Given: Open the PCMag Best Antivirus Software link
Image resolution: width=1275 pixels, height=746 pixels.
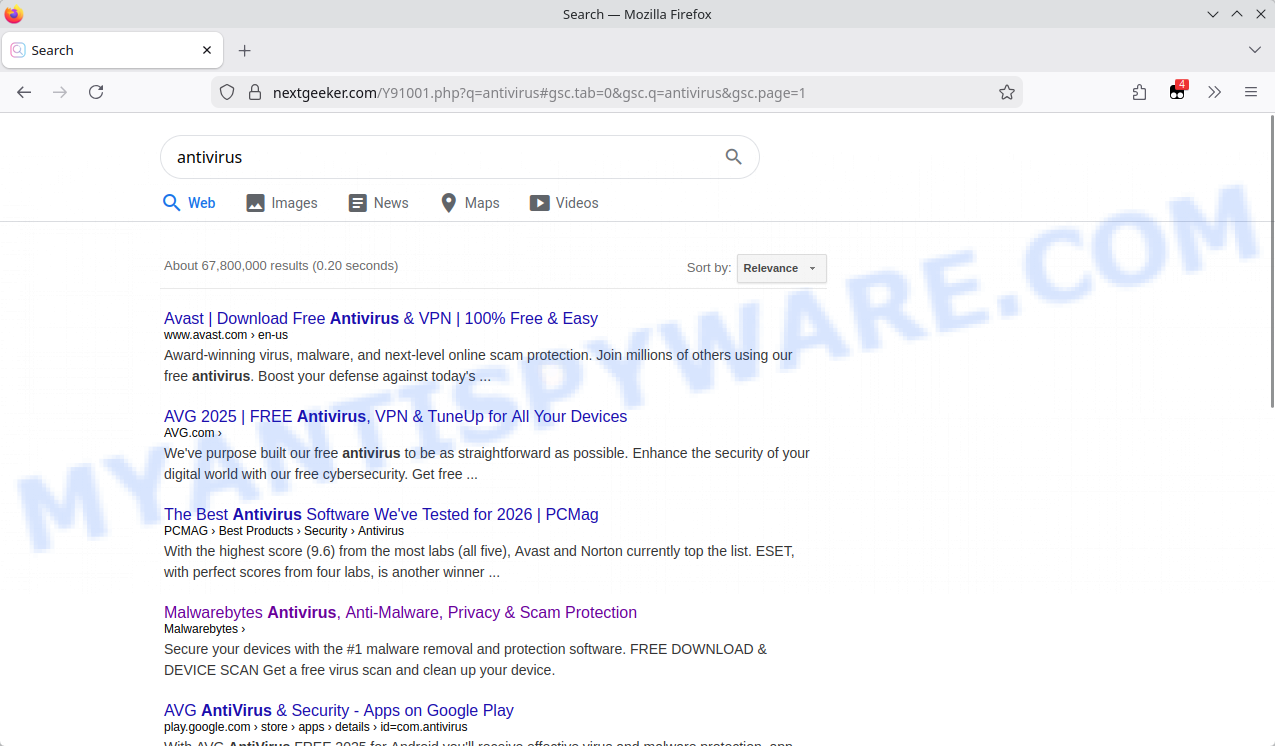Looking at the screenshot, I should (381, 514).
